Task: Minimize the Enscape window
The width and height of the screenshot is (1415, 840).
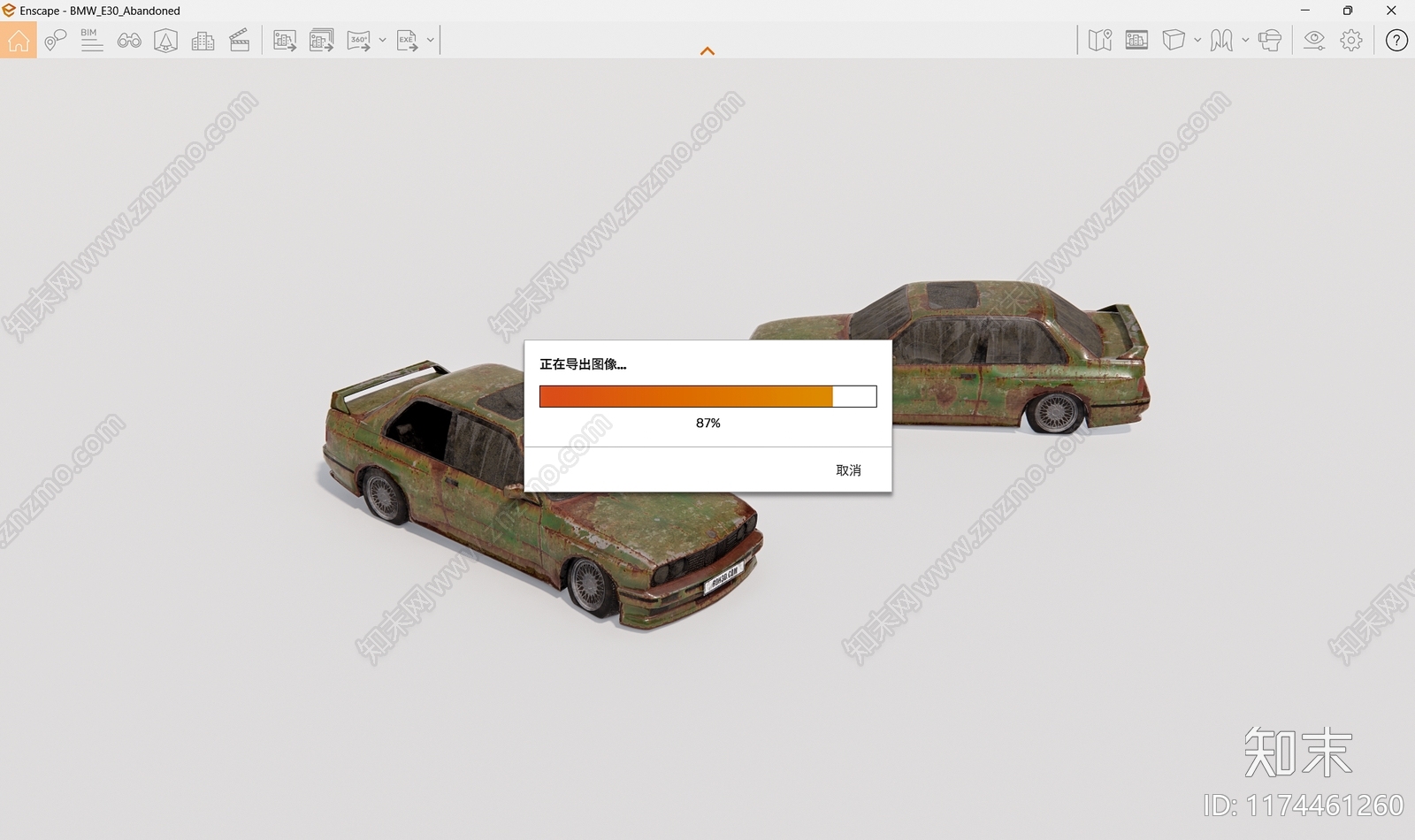Action: pos(1305,11)
